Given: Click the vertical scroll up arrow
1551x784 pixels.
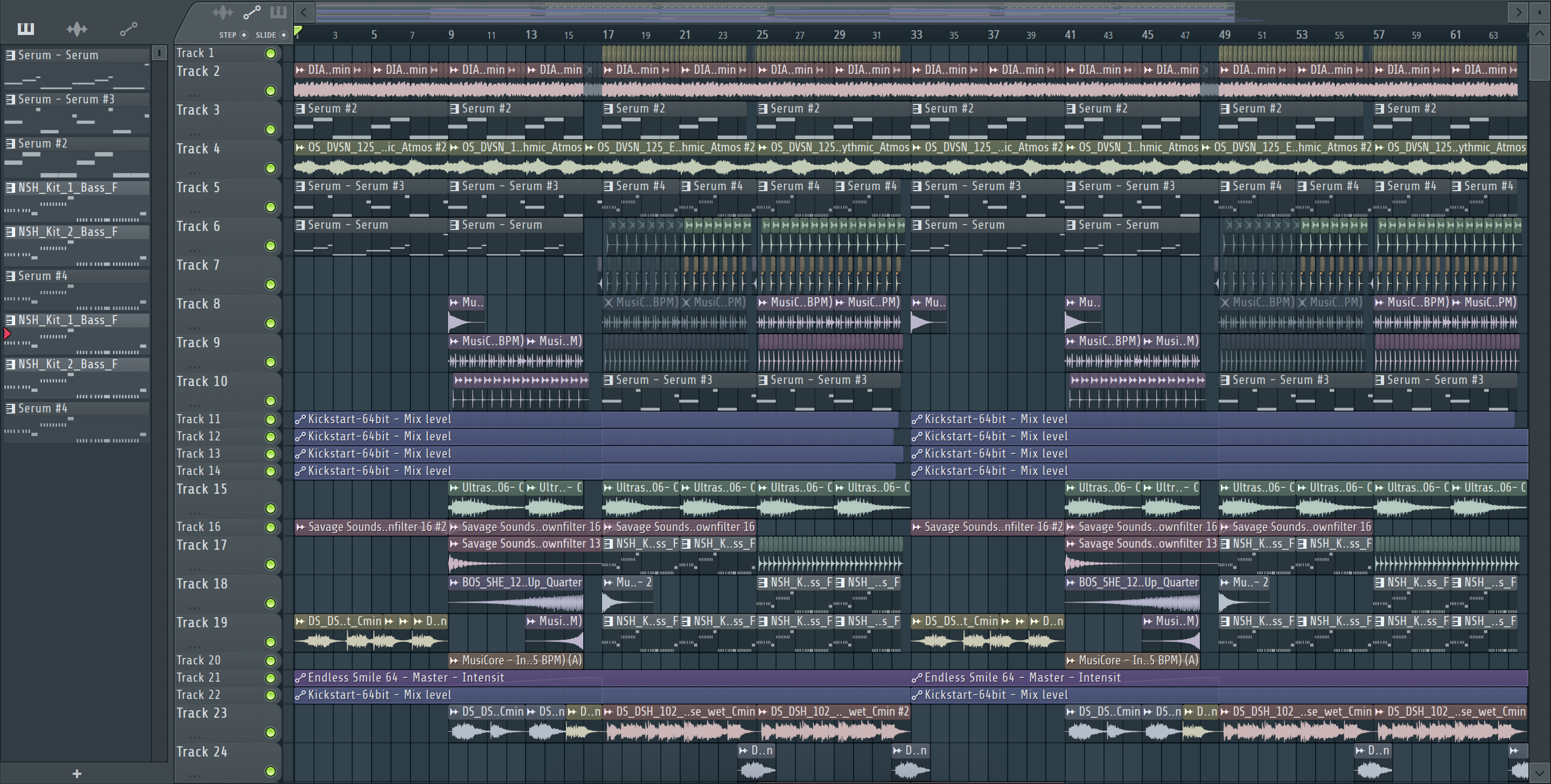Looking at the screenshot, I should pyautogui.click(x=1540, y=33).
